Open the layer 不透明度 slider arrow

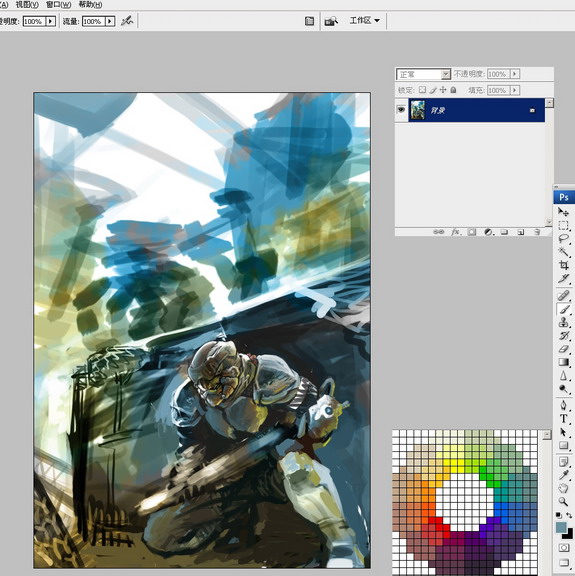pyautogui.click(x=515, y=74)
